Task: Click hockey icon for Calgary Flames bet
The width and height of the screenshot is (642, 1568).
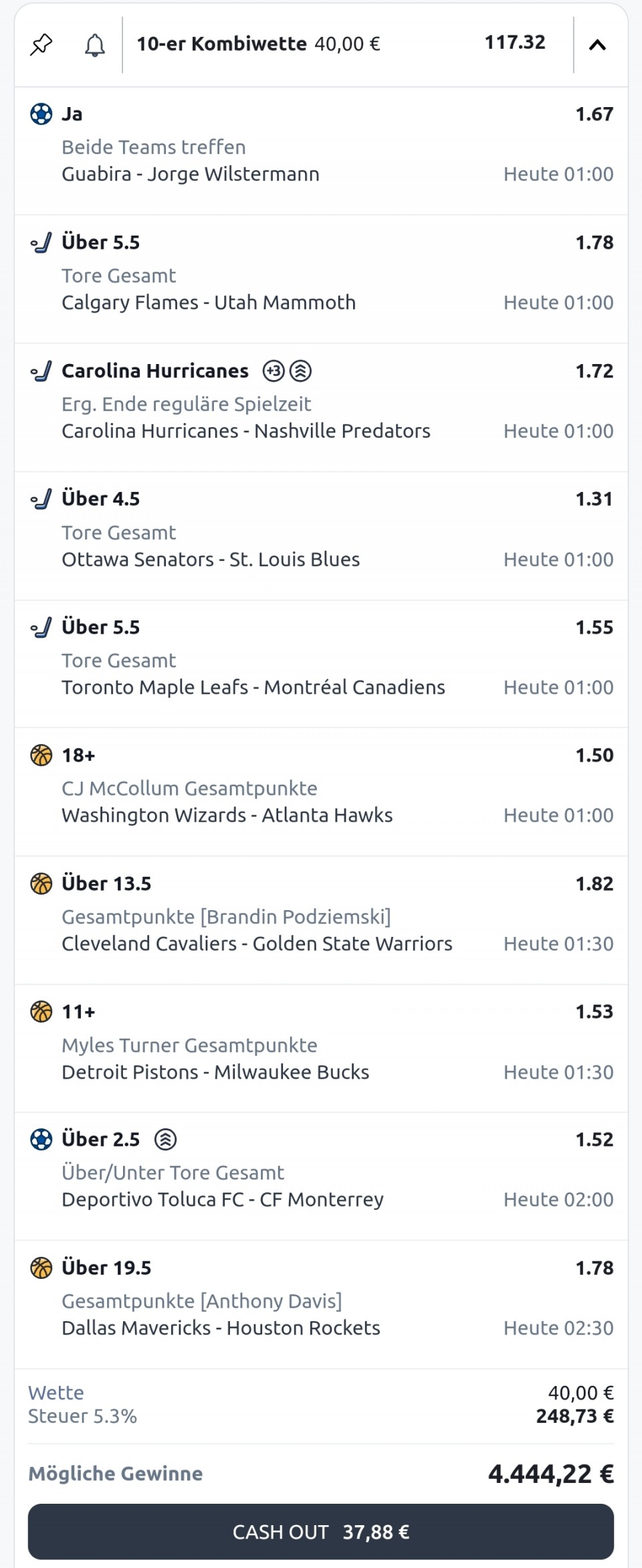Action: coord(41,242)
